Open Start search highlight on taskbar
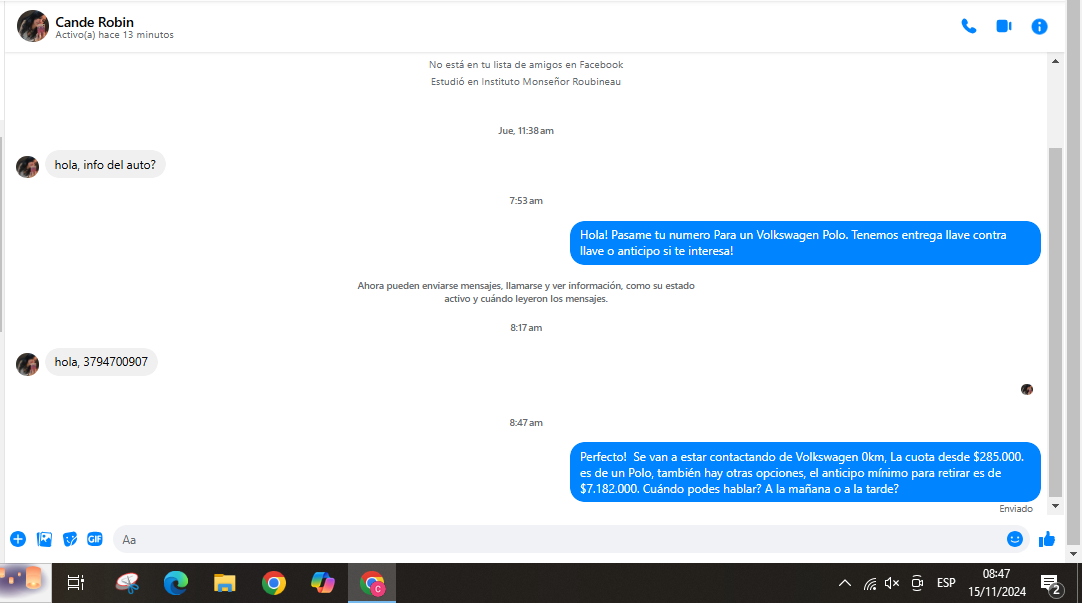 click(x=26, y=583)
